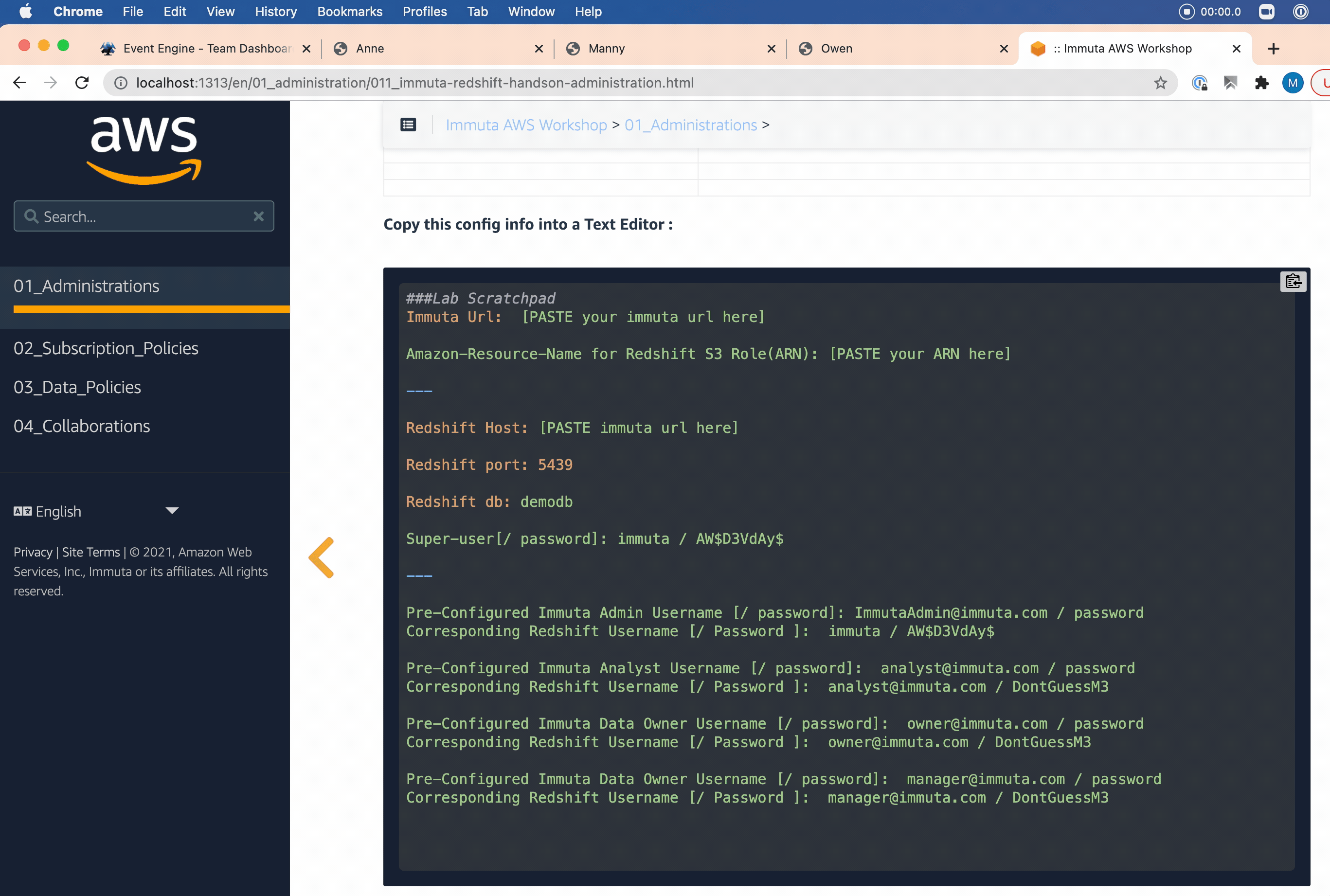Bookmark this page with the star icon
1330x896 pixels.
1160,83
